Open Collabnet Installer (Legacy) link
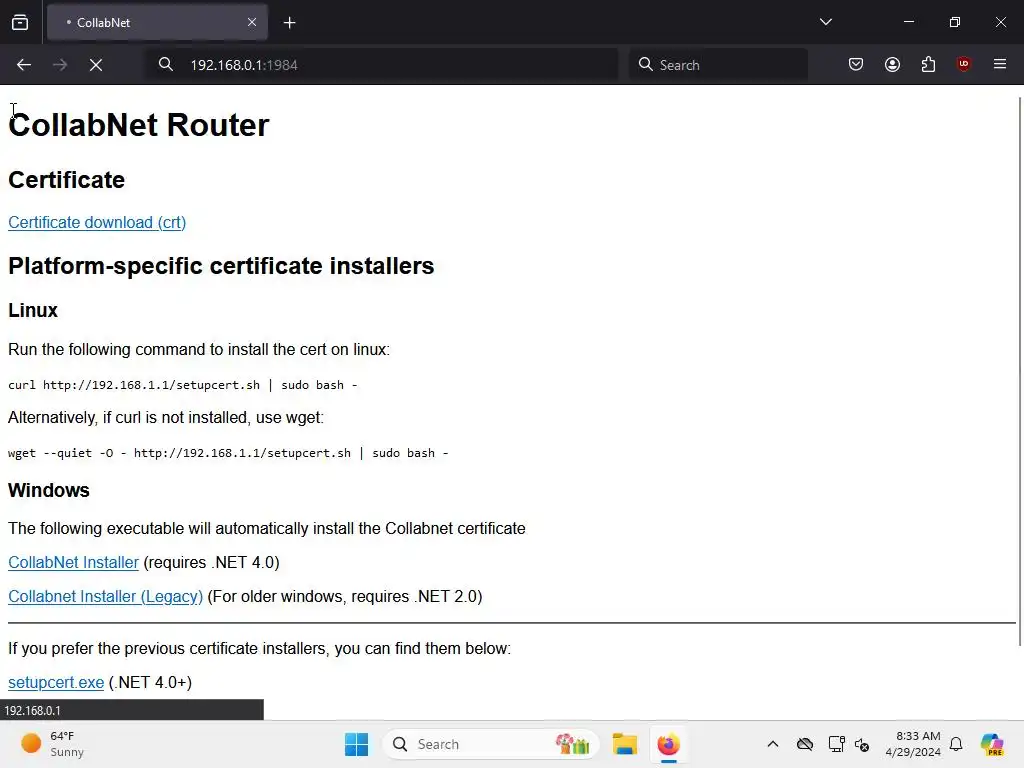This screenshot has height=768, width=1024. click(105, 596)
